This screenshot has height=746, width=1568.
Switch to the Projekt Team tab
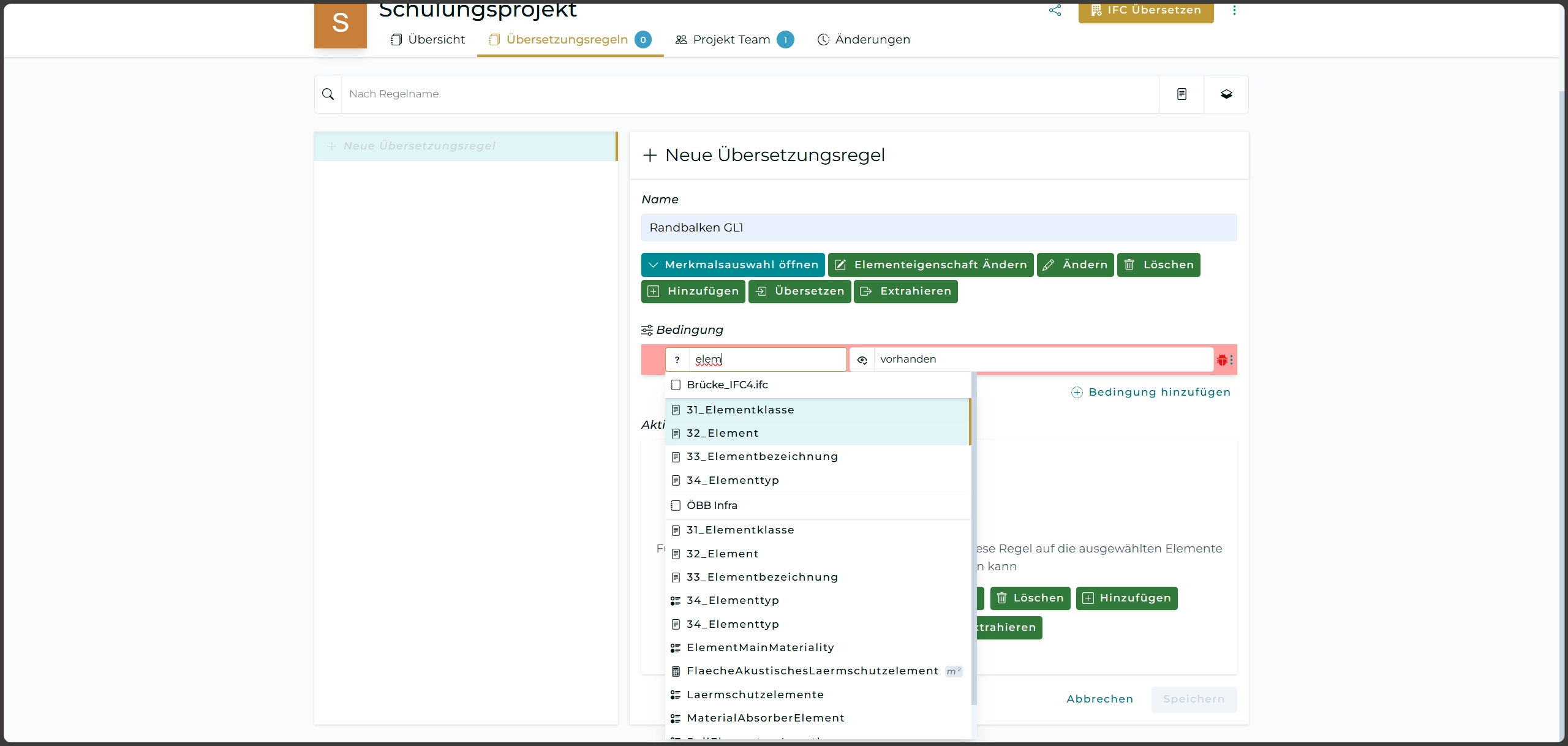(731, 40)
